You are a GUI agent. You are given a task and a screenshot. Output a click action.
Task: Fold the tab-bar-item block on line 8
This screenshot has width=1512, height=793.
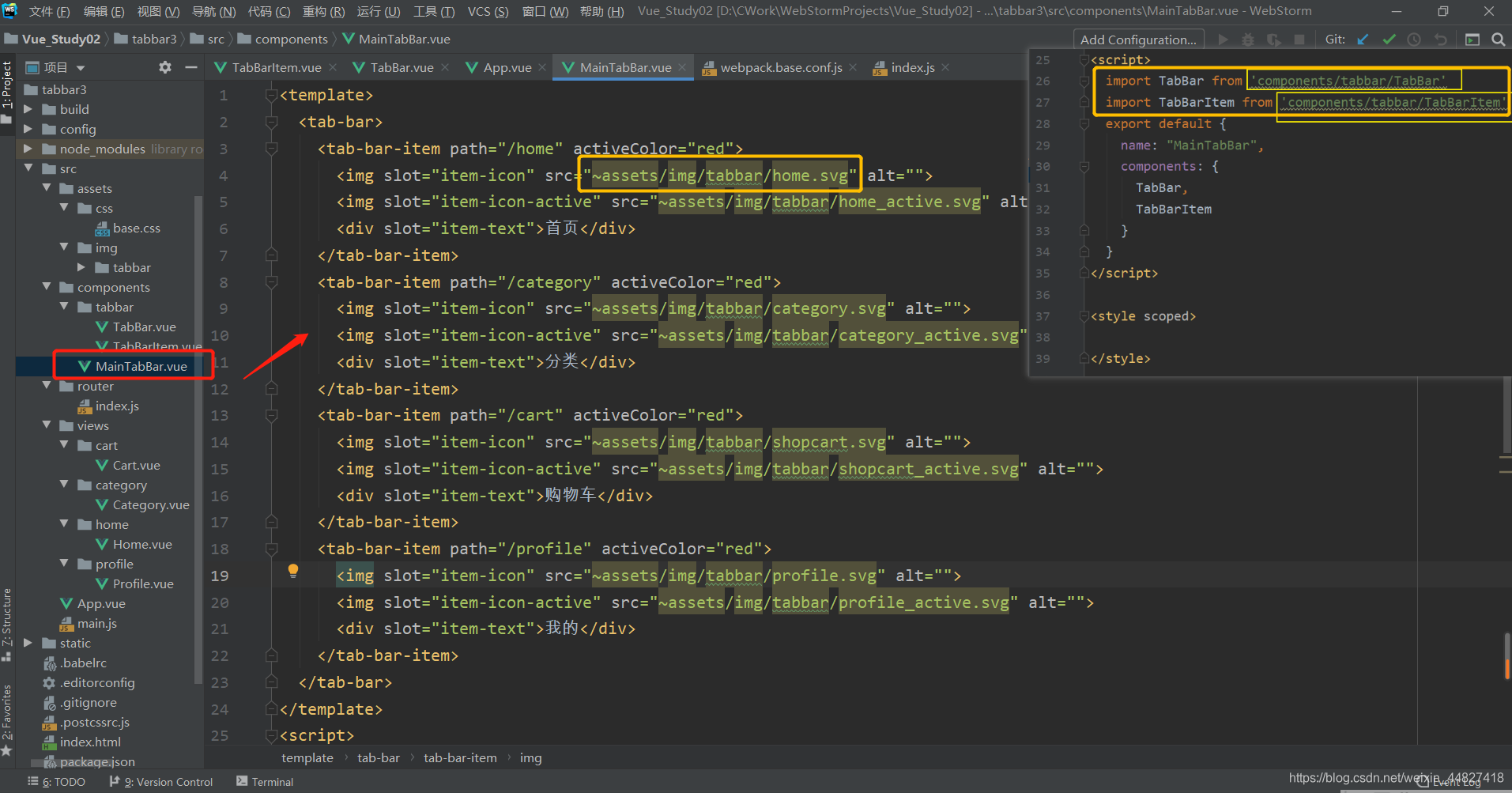click(x=272, y=282)
